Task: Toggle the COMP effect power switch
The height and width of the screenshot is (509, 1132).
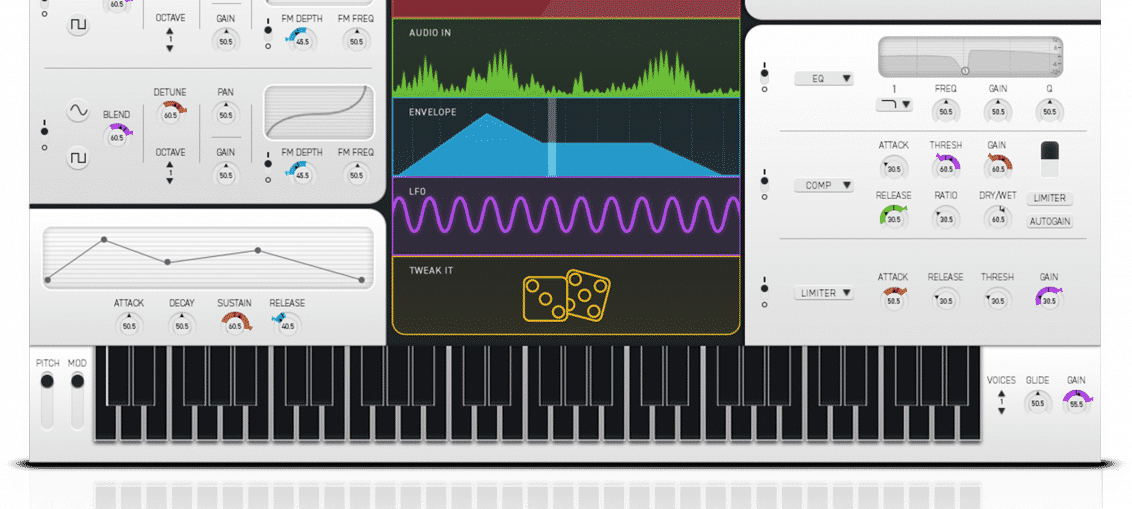Action: pos(765,179)
